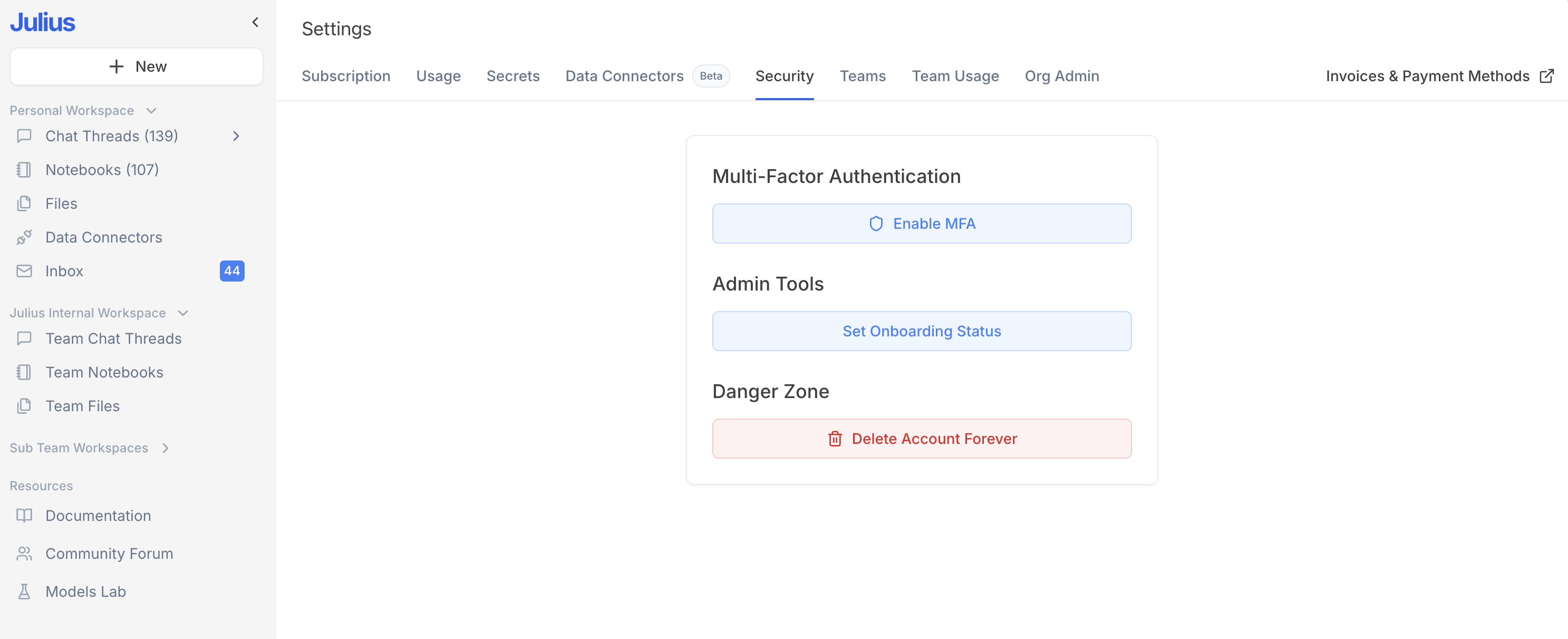Click the Files document icon
Viewport: 1568px width, 639px height.
(24, 204)
